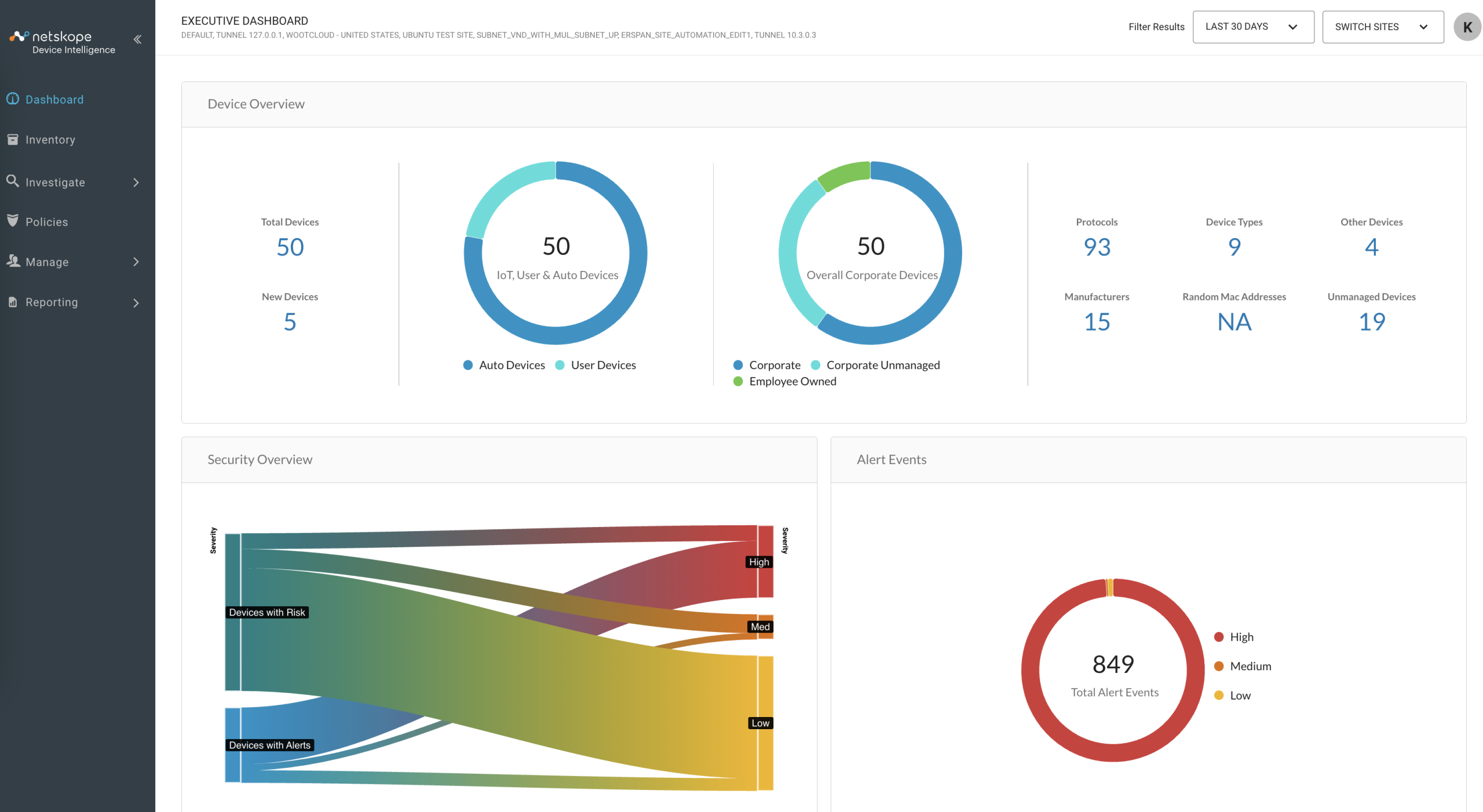The height and width of the screenshot is (812, 1483).
Task: Click the Unmanaged Devices count 19
Action: [1371, 322]
